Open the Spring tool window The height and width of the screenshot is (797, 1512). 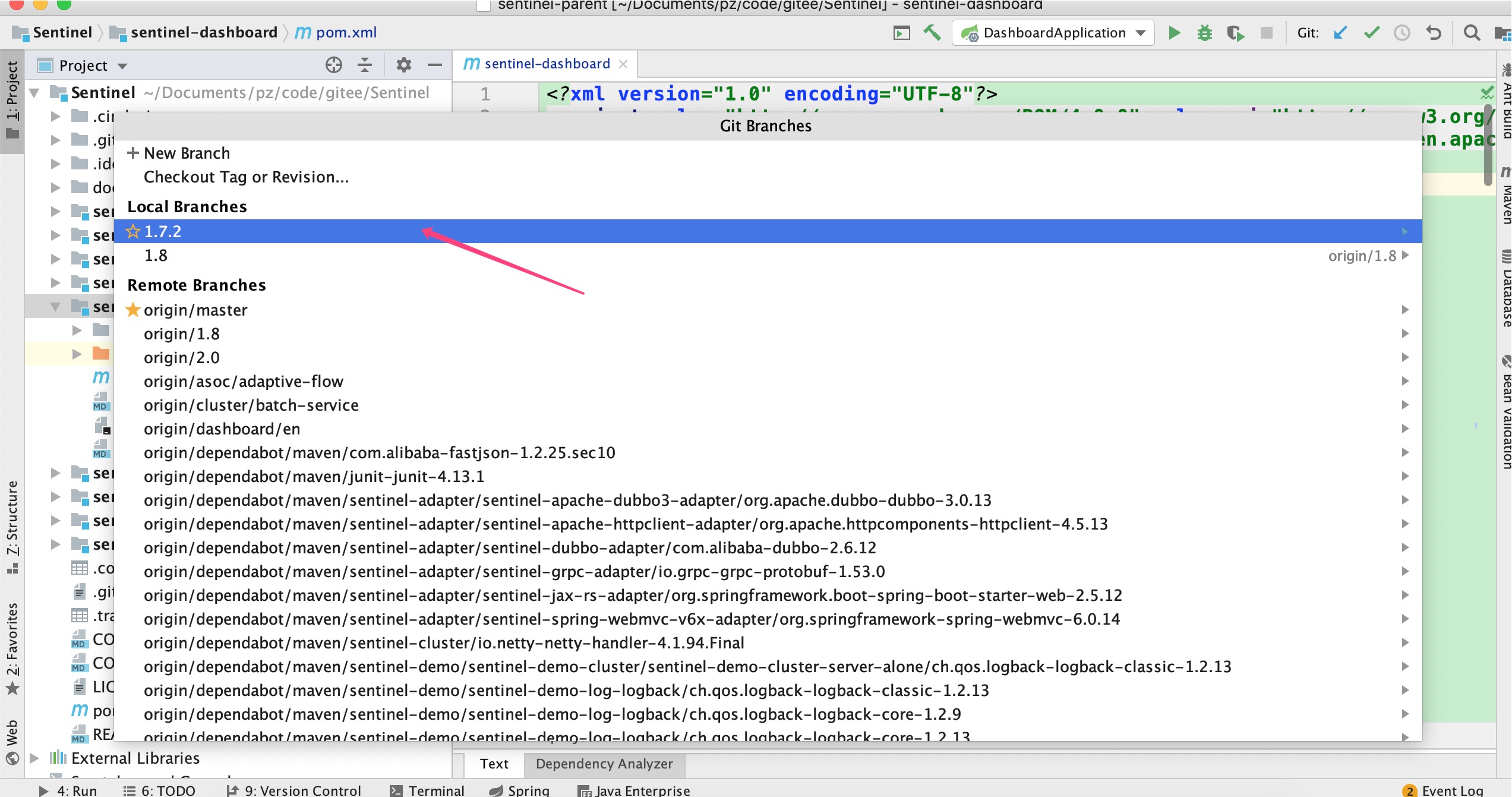[x=519, y=790]
